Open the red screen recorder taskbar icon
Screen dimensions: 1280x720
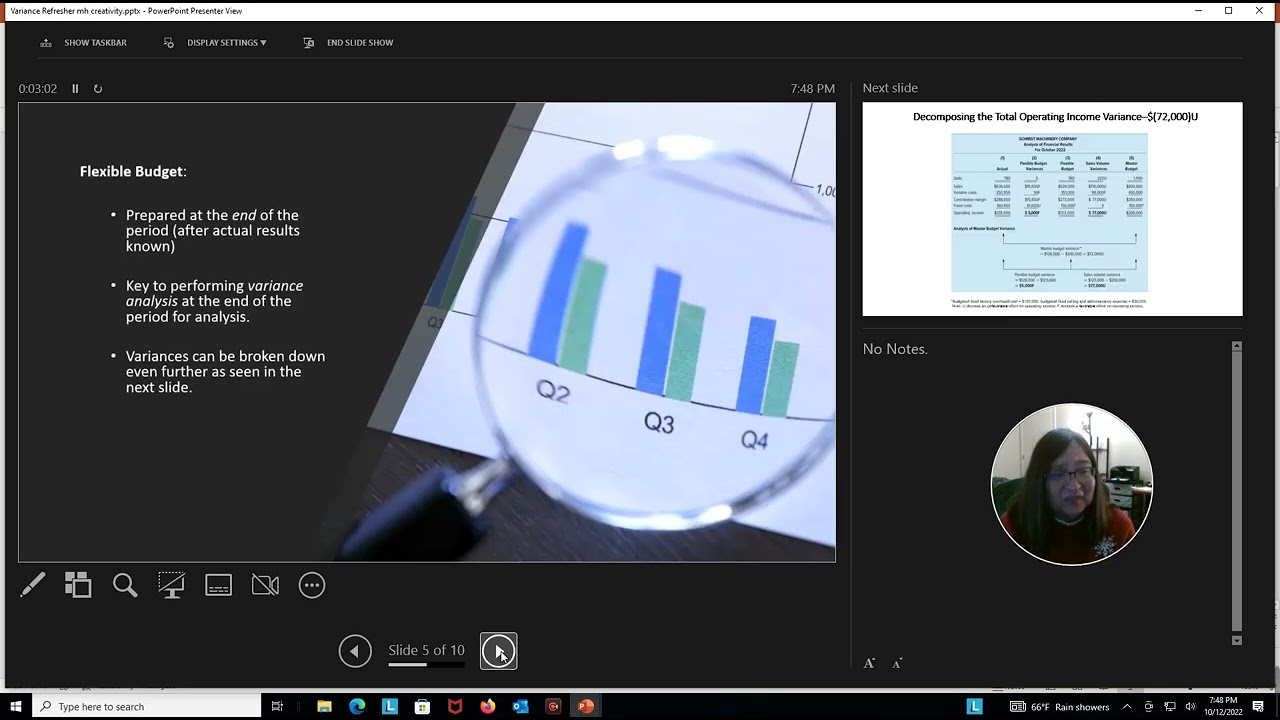(553, 707)
